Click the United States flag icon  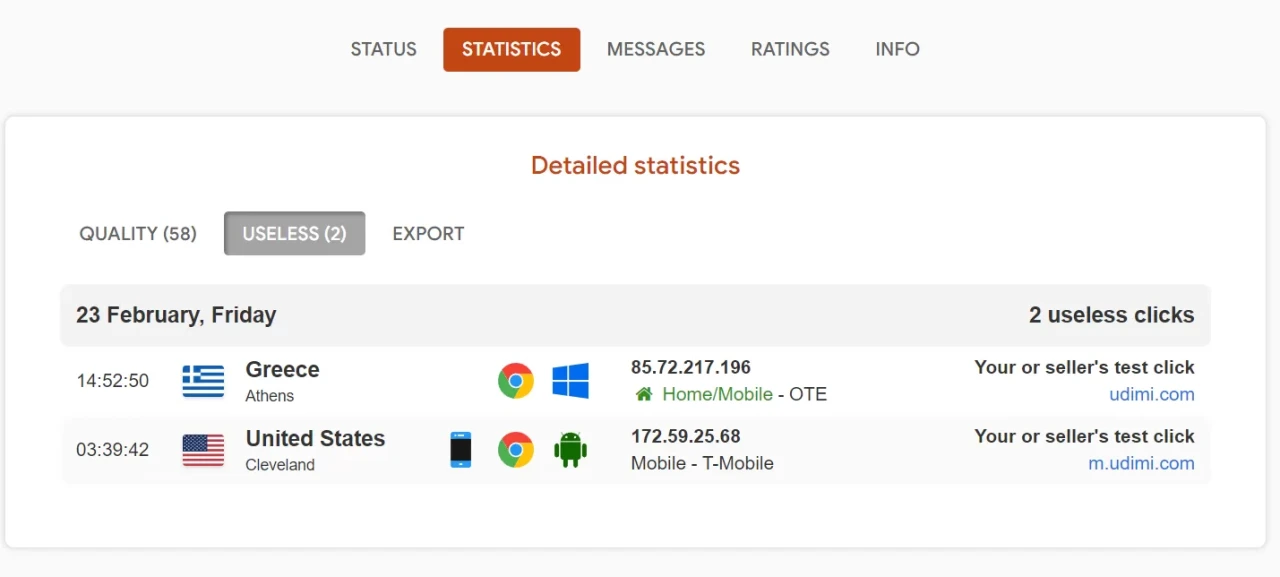pos(203,450)
